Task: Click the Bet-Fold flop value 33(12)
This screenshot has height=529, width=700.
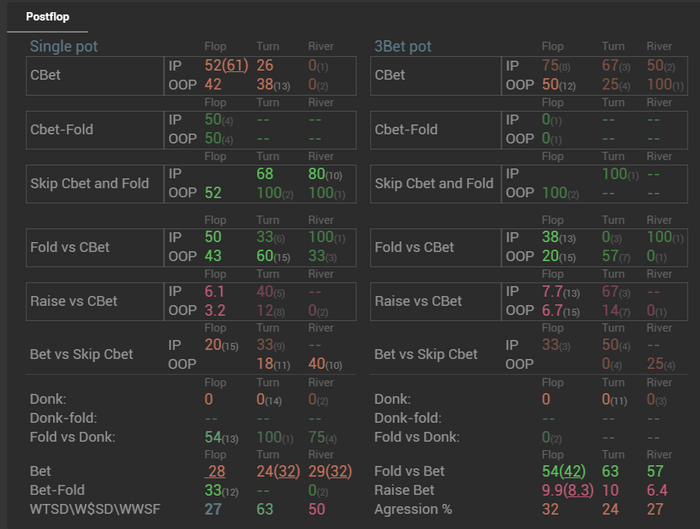Action: click(x=220, y=490)
